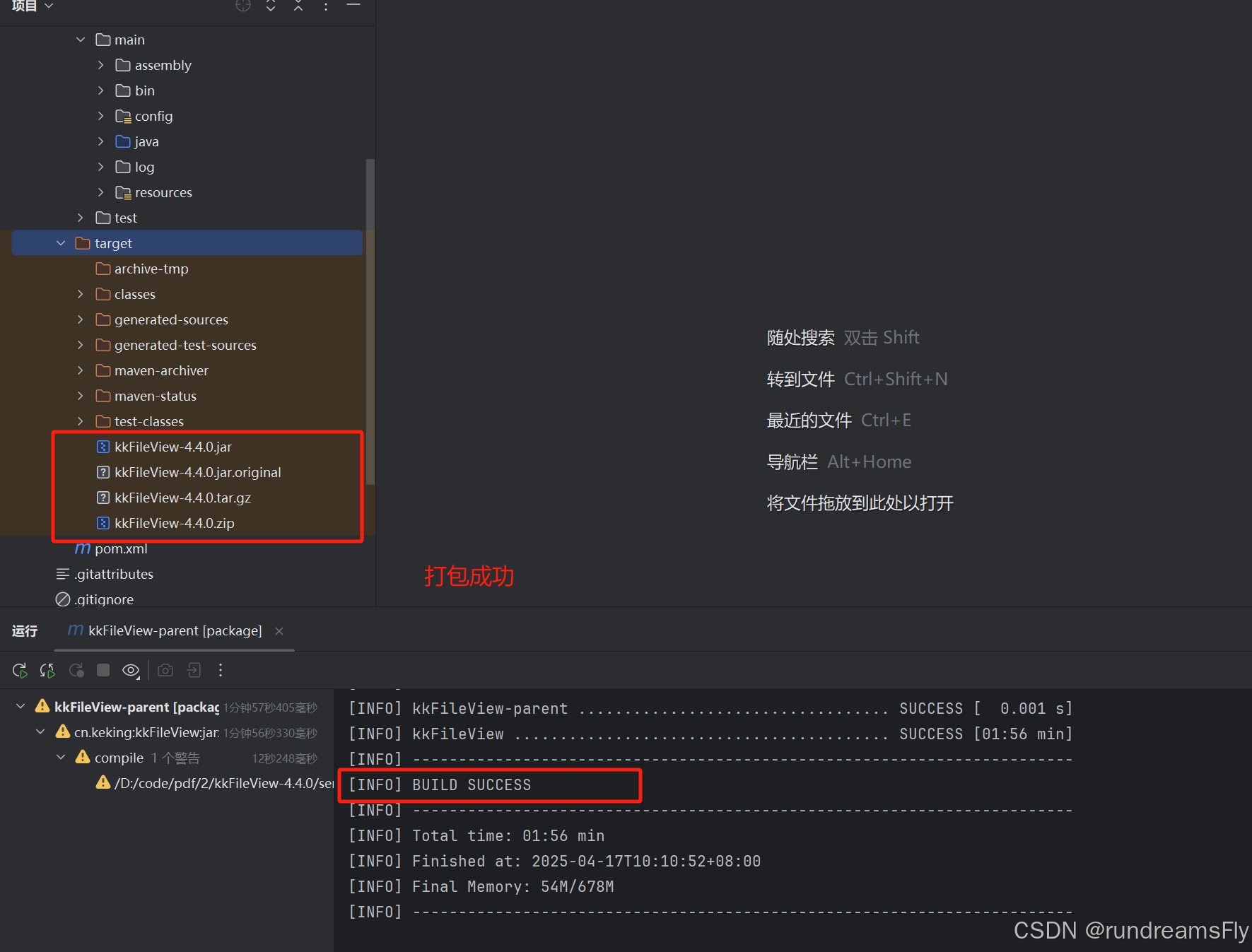Click the expand all icon in project panel

pos(271,6)
